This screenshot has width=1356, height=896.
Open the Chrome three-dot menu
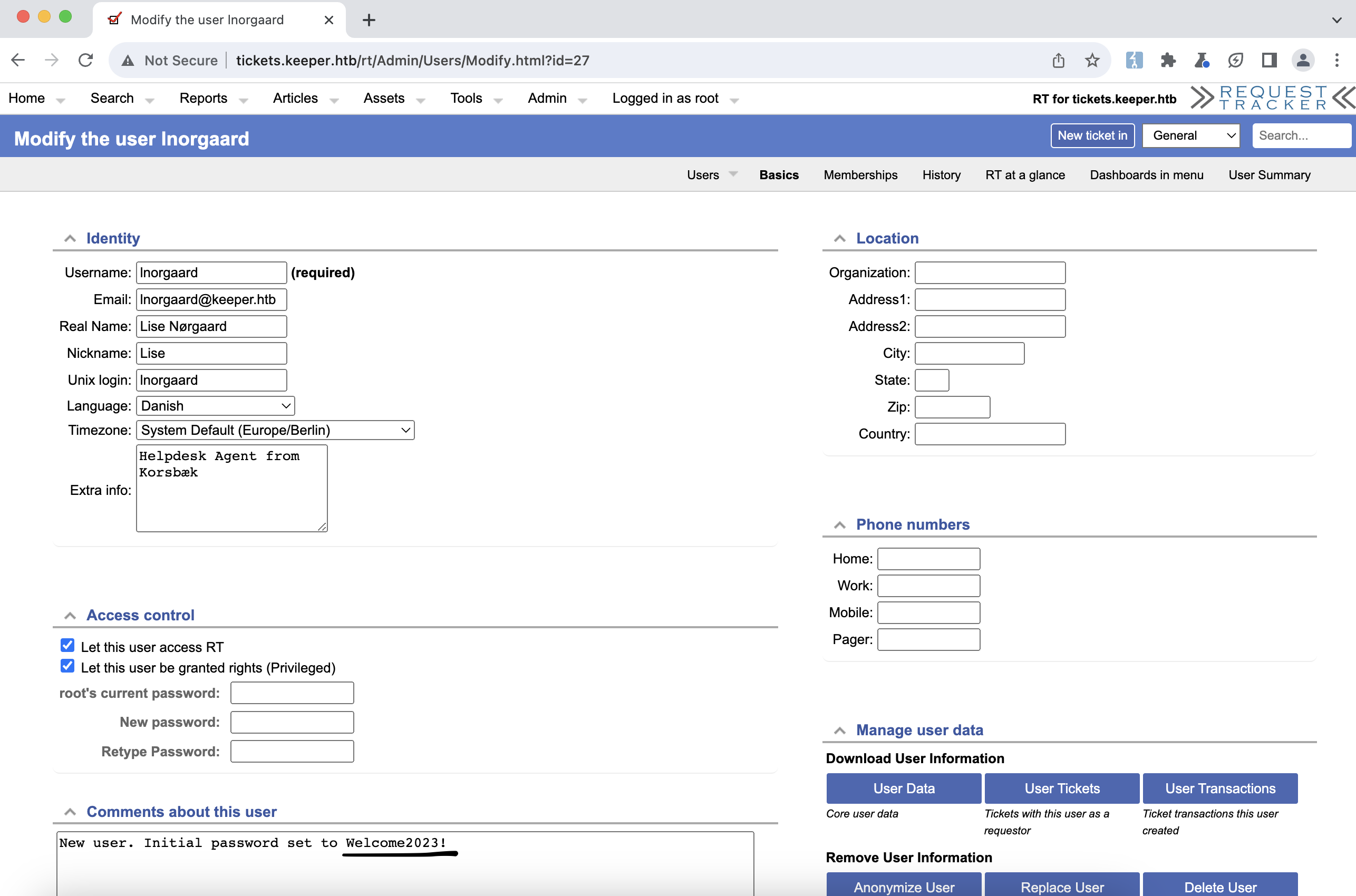1336,60
